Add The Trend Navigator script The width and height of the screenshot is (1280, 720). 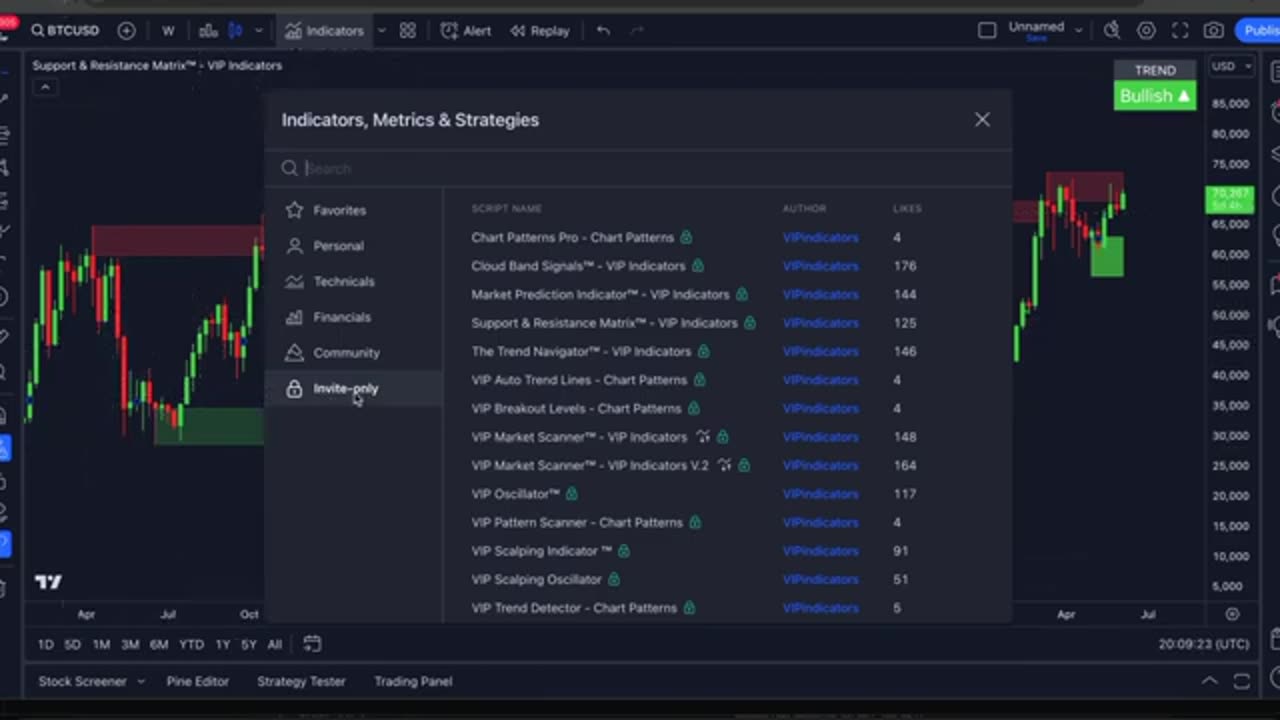click(x=581, y=352)
